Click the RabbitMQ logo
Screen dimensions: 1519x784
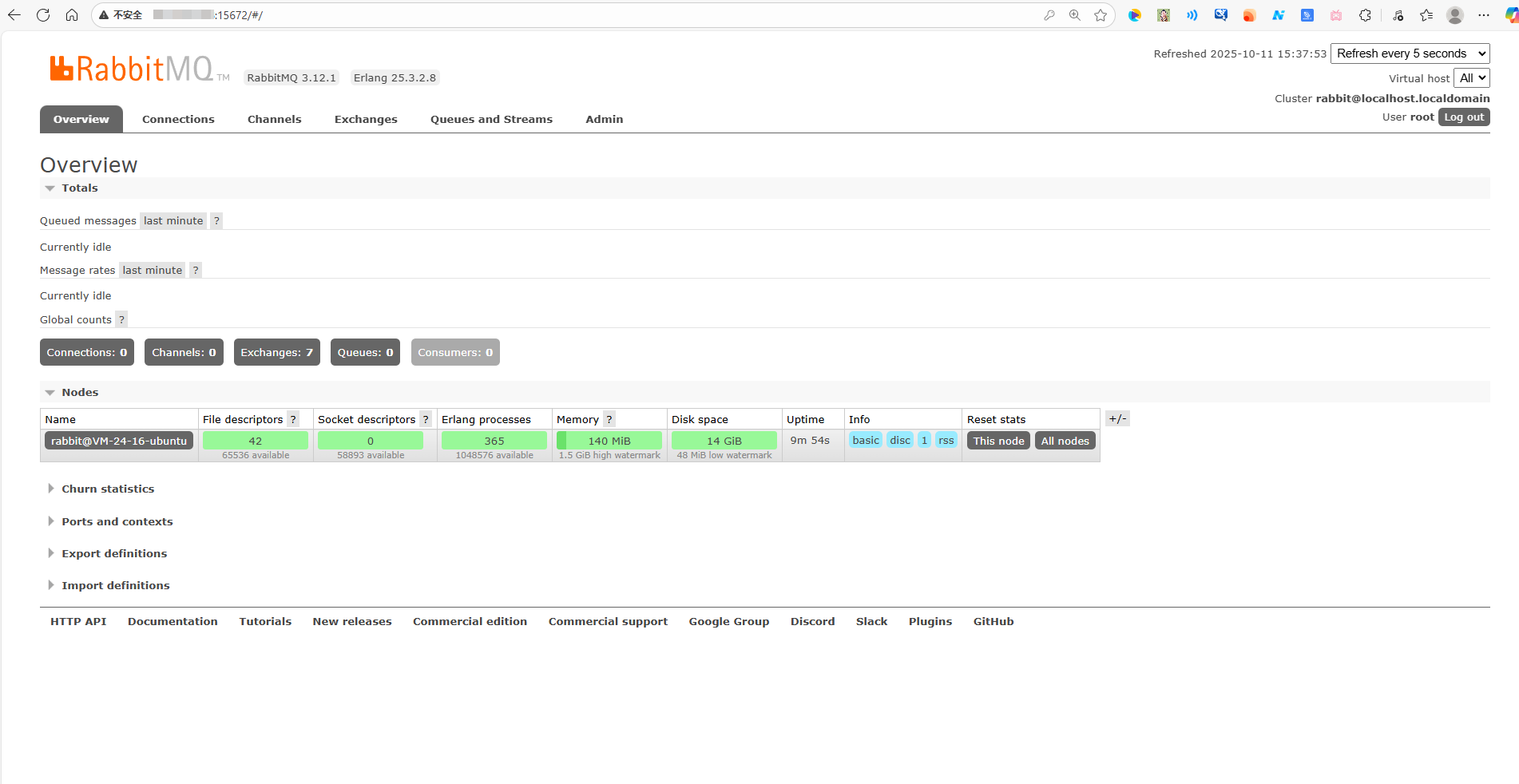132,69
